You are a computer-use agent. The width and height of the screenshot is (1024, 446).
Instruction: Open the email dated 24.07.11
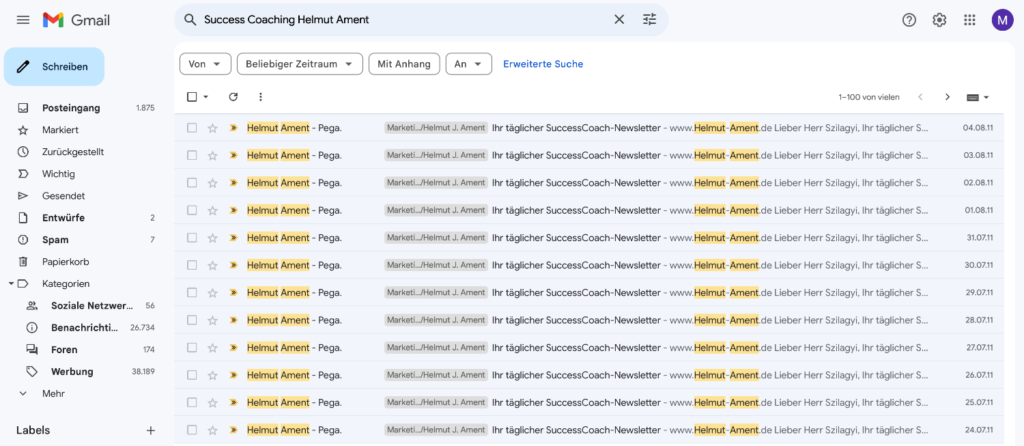pyautogui.click(x=589, y=430)
